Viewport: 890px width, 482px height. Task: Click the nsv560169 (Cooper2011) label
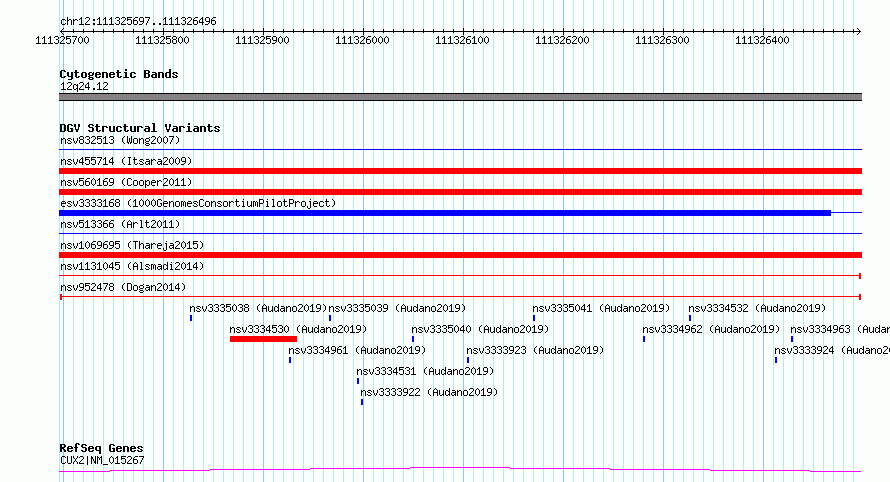click(126, 182)
